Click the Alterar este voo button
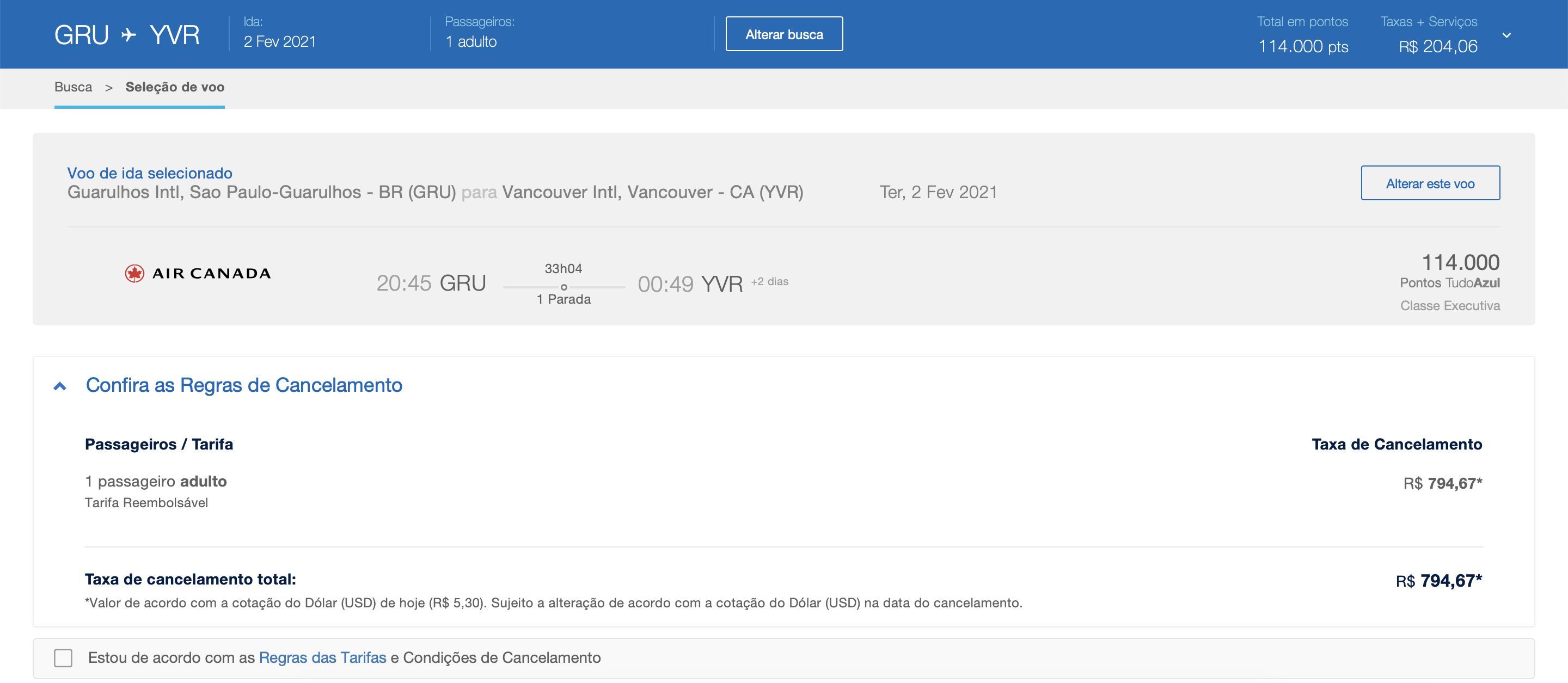The width and height of the screenshot is (1568, 683). click(x=1430, y=183)
